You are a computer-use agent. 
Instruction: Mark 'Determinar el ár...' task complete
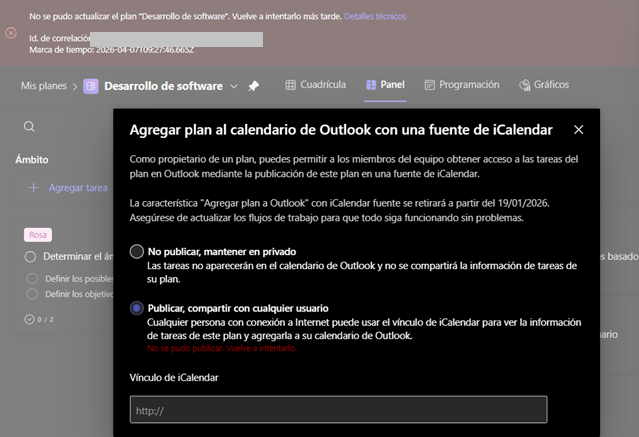tap(30, 257)
